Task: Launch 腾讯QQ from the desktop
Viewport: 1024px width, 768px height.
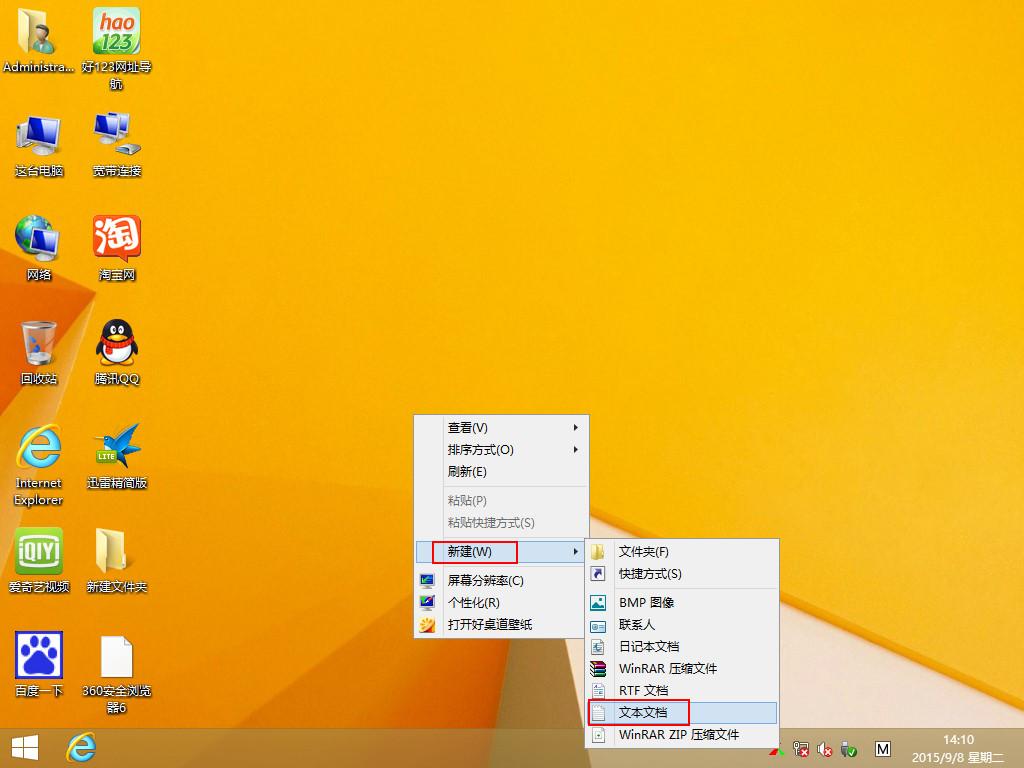Action: click(116, 343)
